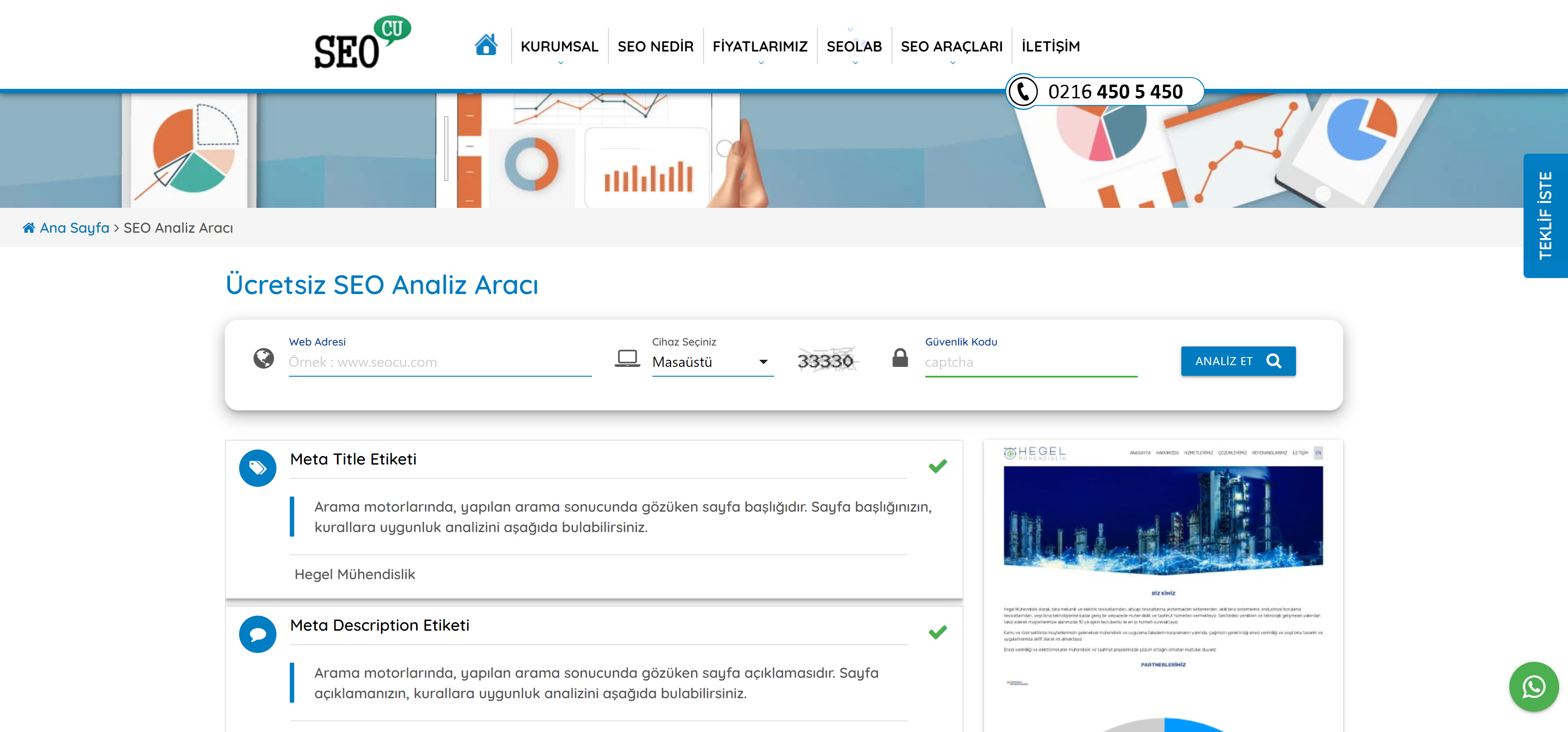Expand the chevron under KURUMSAL

click(x=560, y=63)
